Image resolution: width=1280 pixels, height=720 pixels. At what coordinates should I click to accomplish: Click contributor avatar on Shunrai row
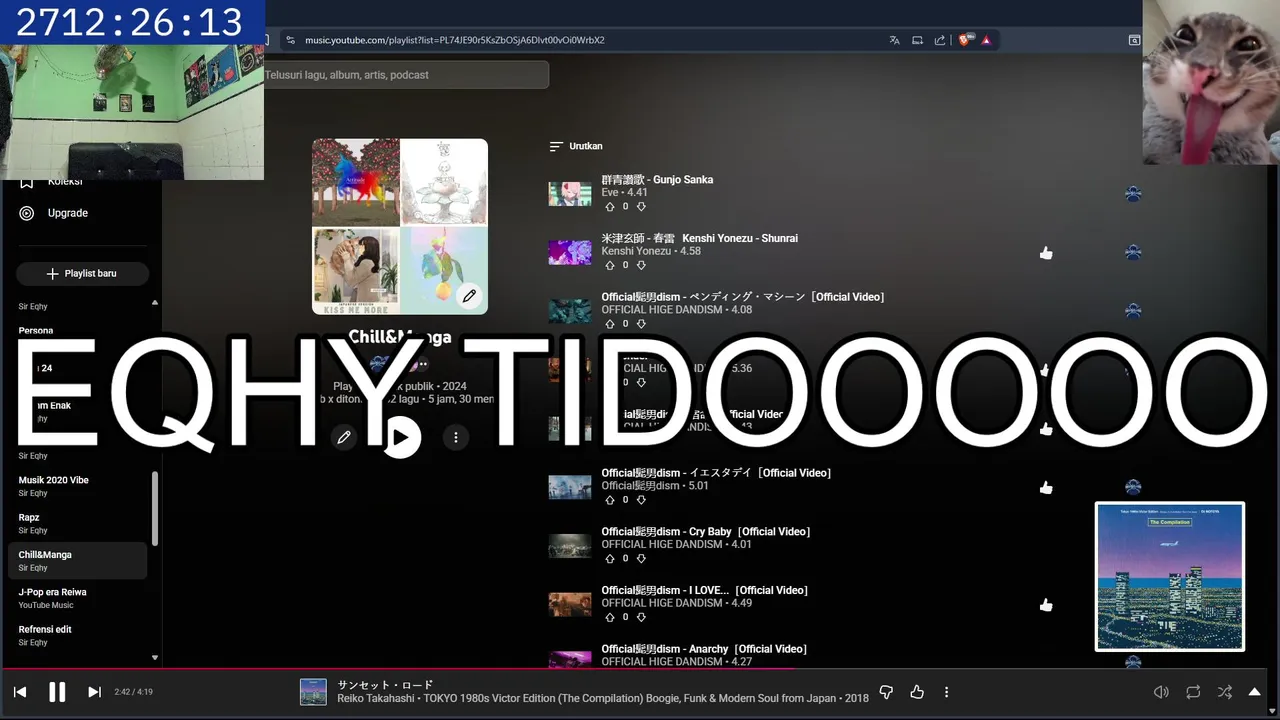coord(1133,253)
